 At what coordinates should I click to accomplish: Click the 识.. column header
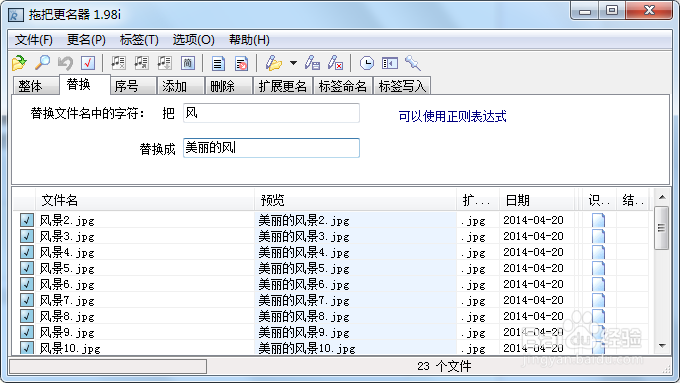click(x=599, y=200)
